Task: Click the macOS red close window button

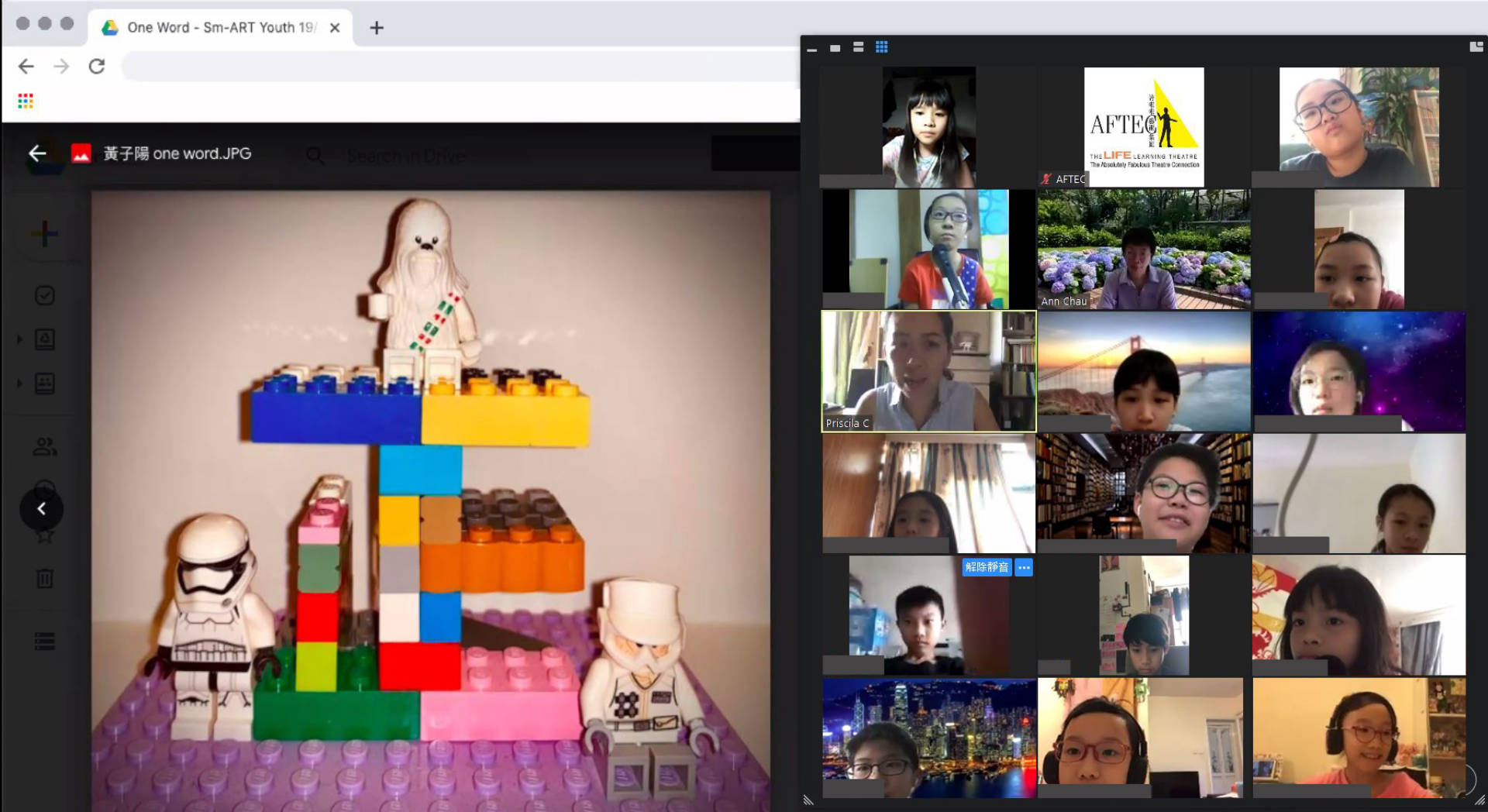Action: pos(23,23)
